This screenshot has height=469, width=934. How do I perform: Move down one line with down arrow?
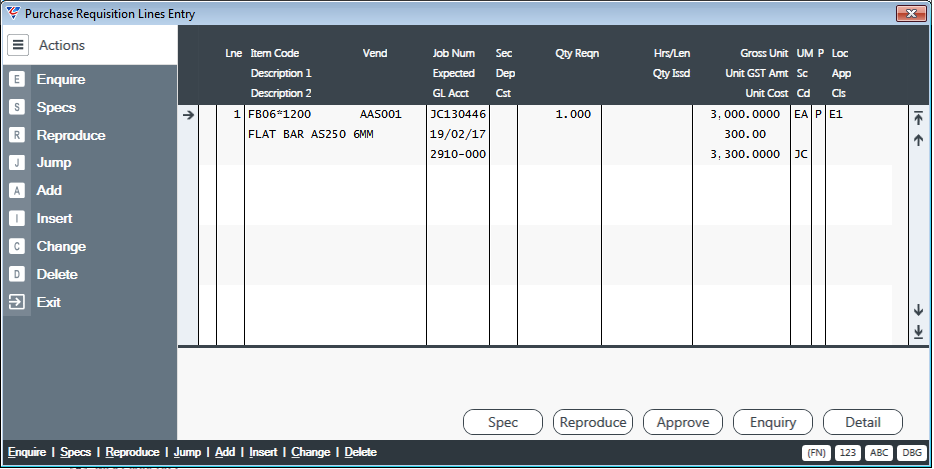click(918, 310)
